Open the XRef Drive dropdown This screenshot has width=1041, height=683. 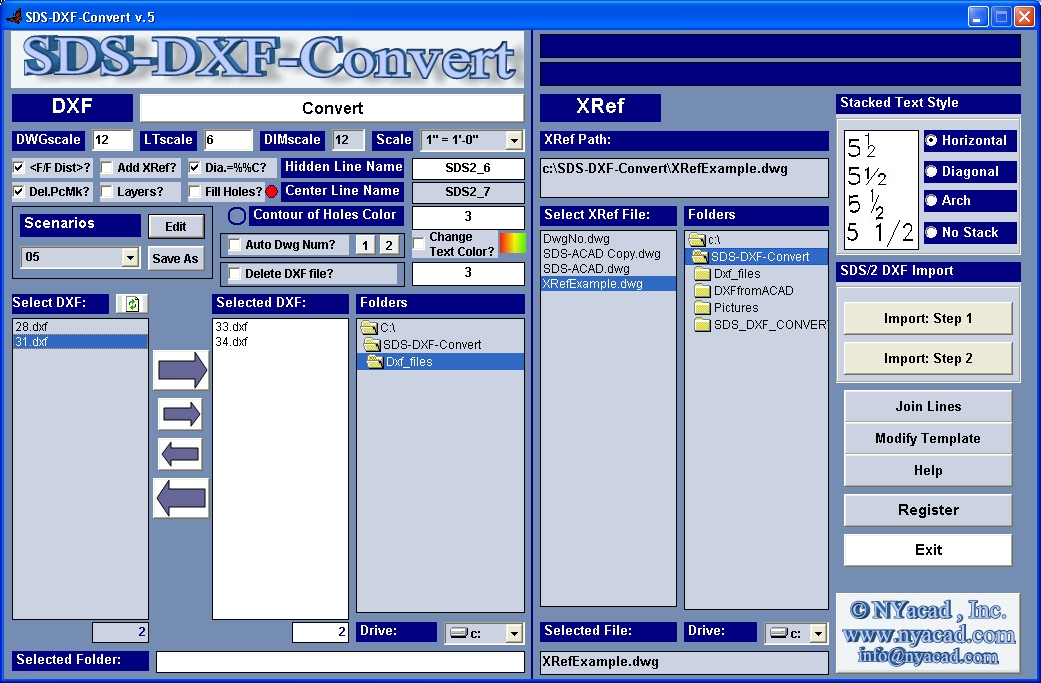818,634
